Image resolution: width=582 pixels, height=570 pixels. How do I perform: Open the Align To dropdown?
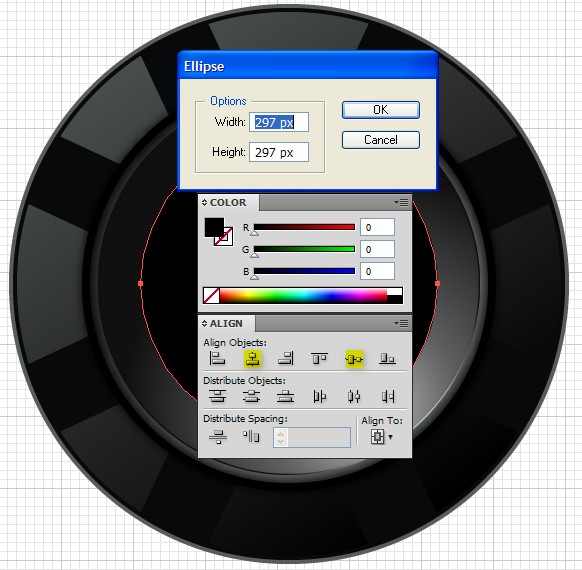(382, 437)
